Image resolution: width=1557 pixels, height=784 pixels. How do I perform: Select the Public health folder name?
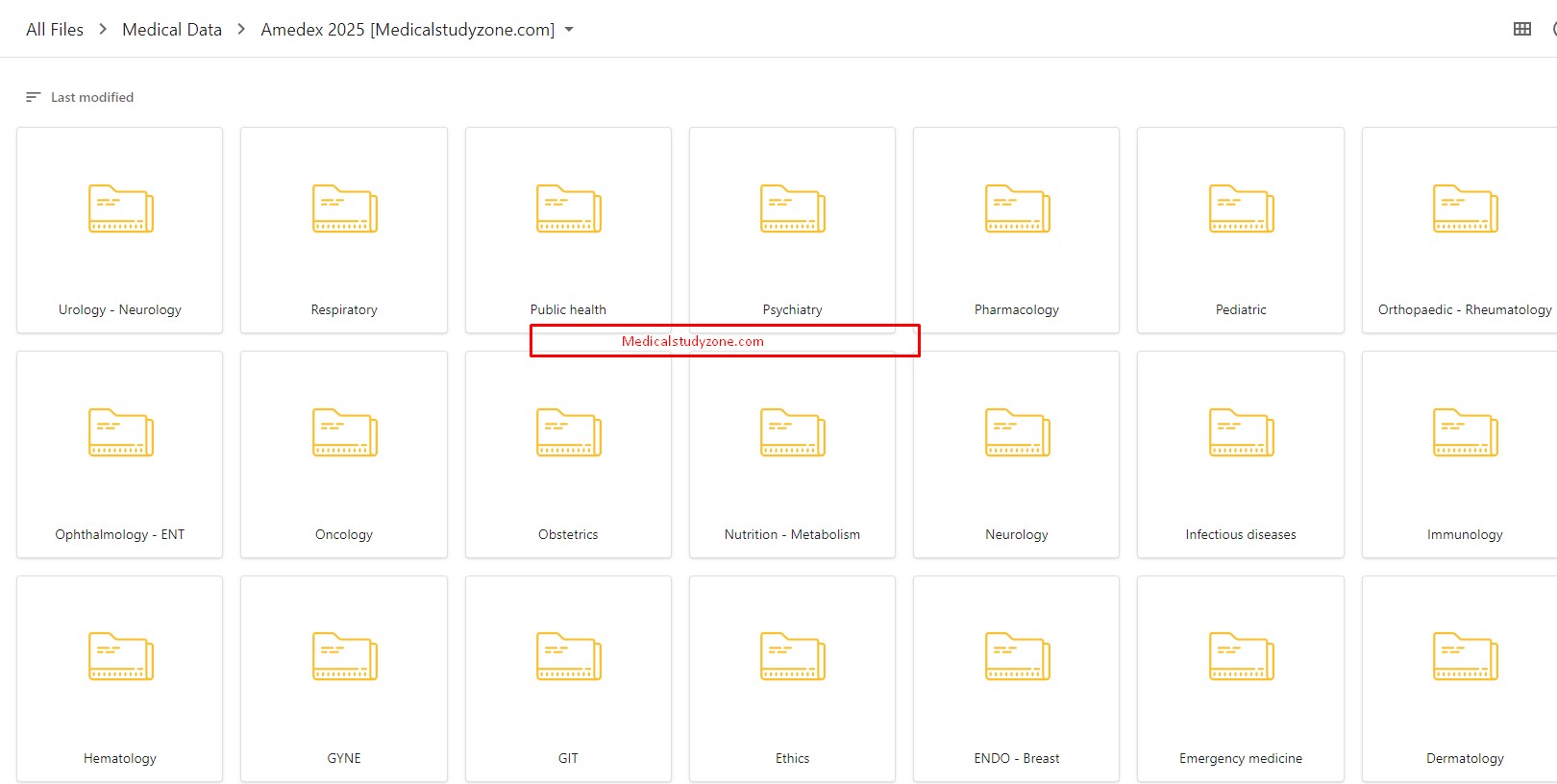point(568,309)
